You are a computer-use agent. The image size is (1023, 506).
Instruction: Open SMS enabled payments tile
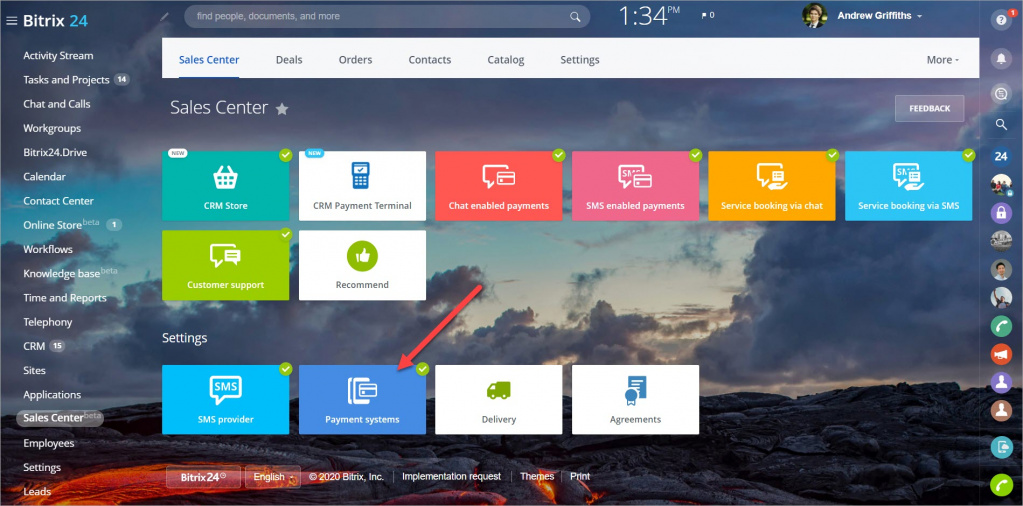(635, 186)
